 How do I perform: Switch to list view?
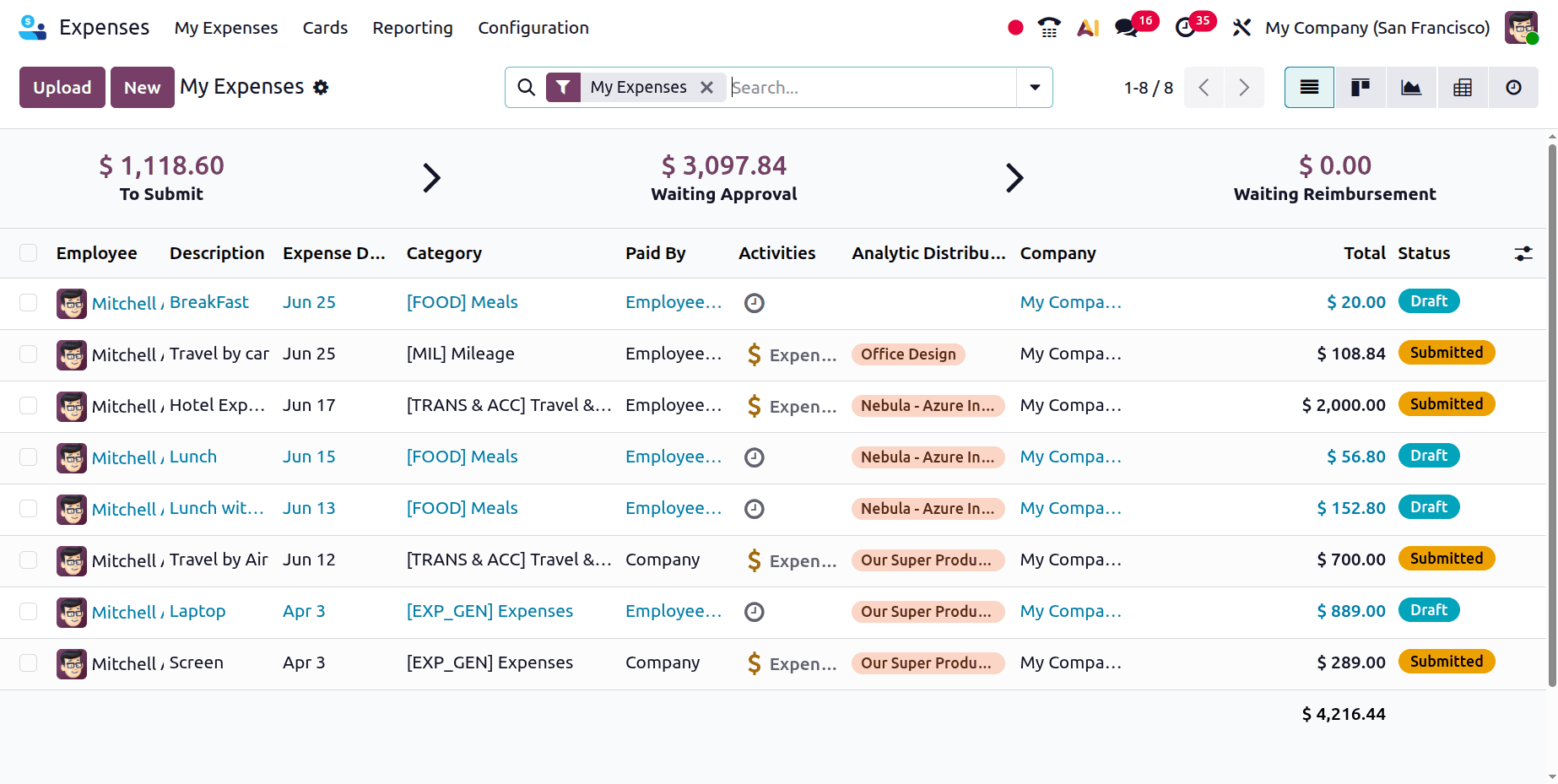[1309, 87]
